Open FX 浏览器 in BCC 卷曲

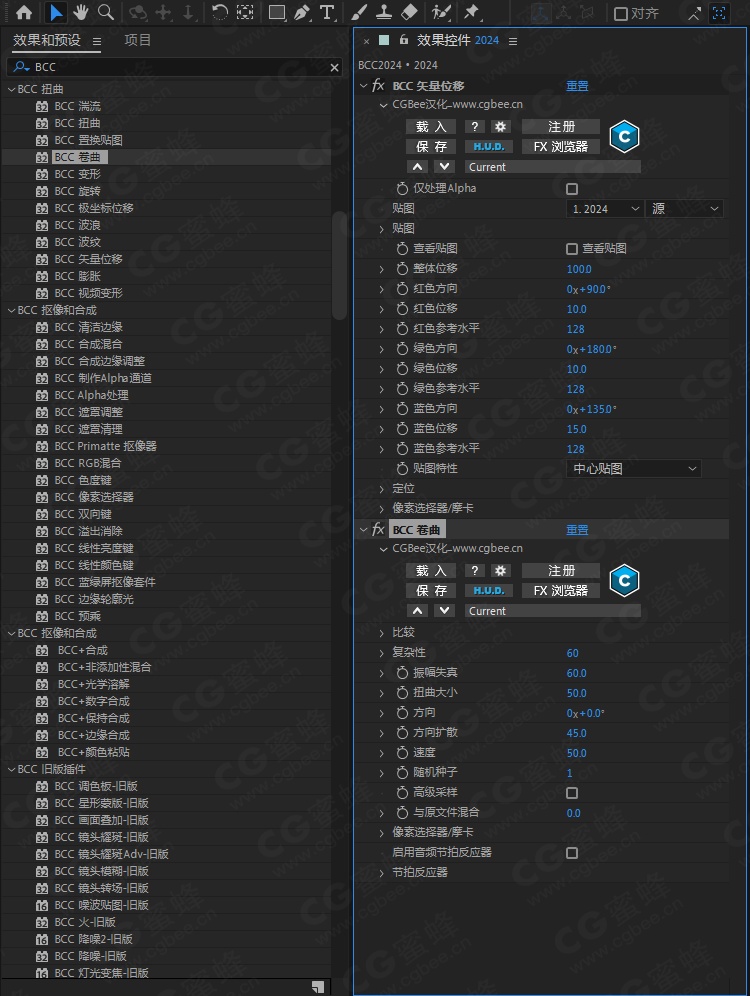[561, 591]
